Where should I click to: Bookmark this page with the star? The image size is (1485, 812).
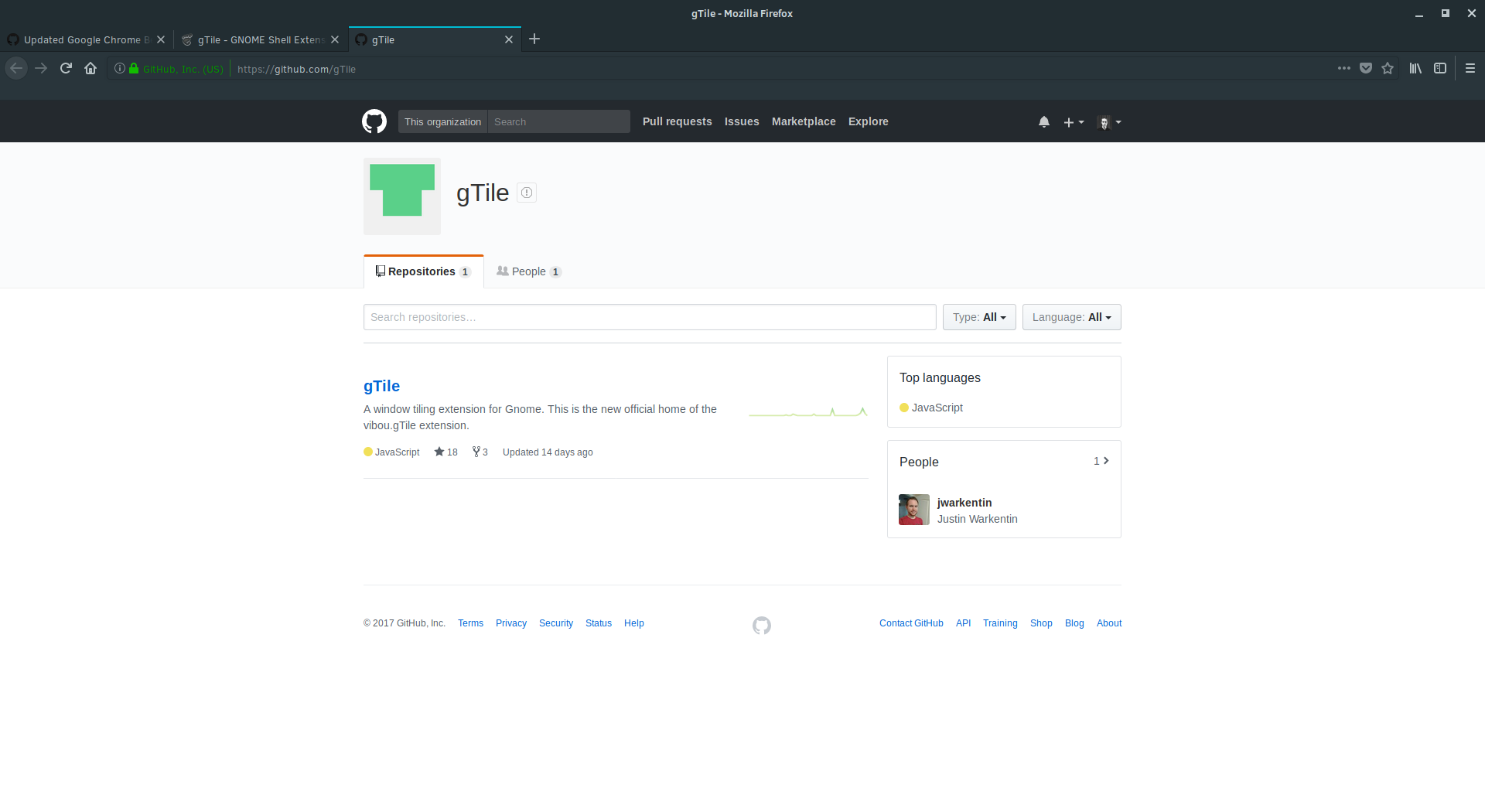coord(1388,68)
